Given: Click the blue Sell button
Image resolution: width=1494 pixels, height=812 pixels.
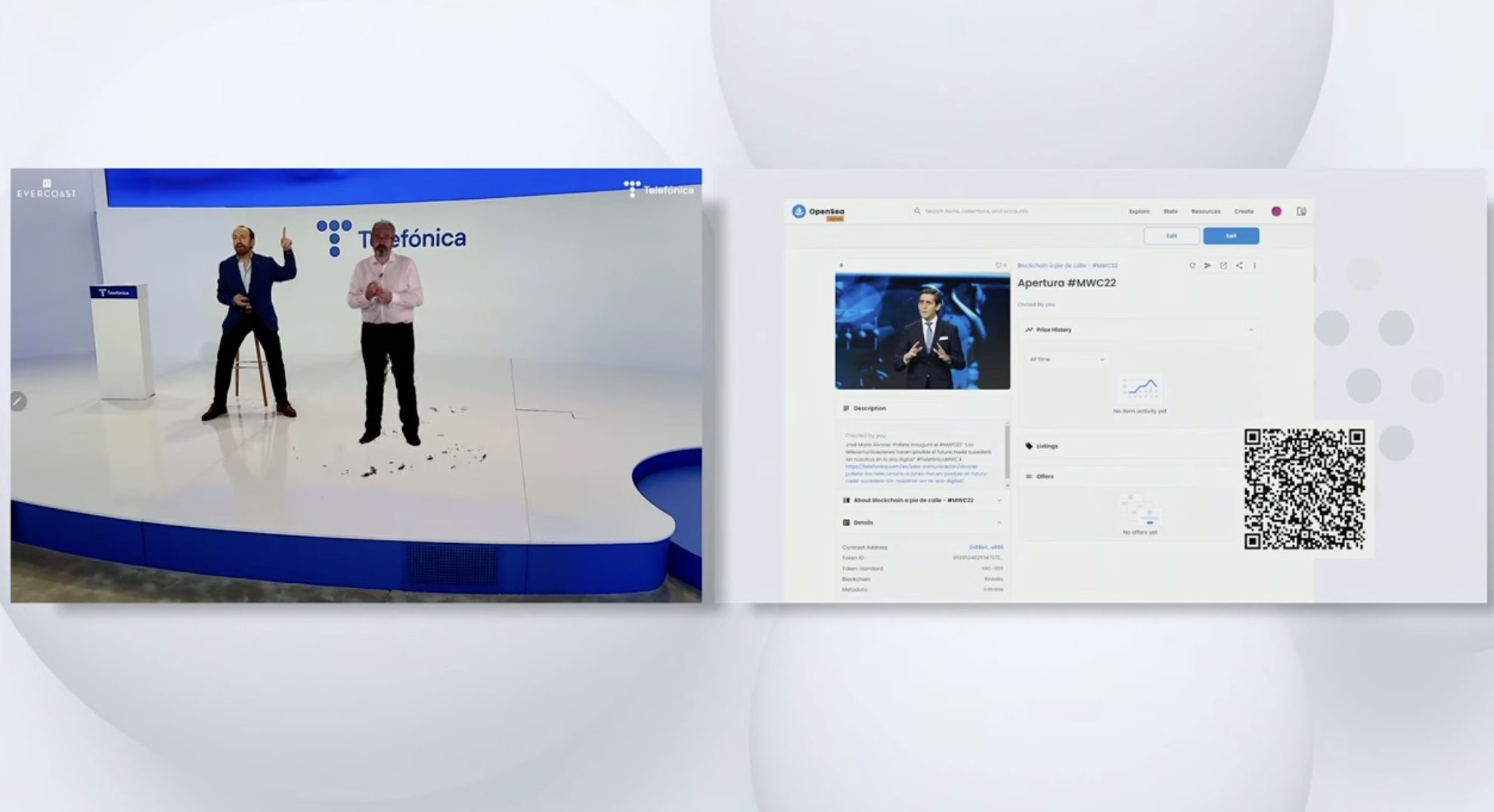Looking at the screenshot, I should click(x=1231, y=236).
